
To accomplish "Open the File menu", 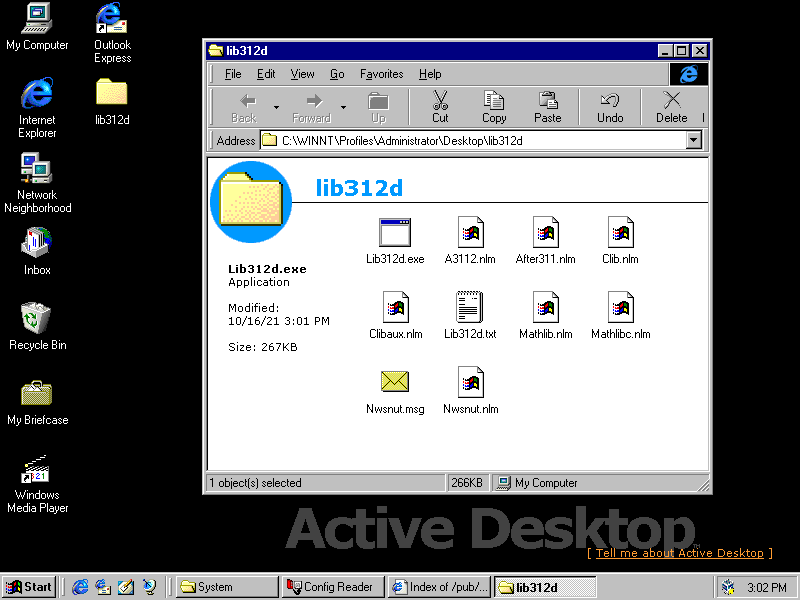I will (x=233, y=74).
